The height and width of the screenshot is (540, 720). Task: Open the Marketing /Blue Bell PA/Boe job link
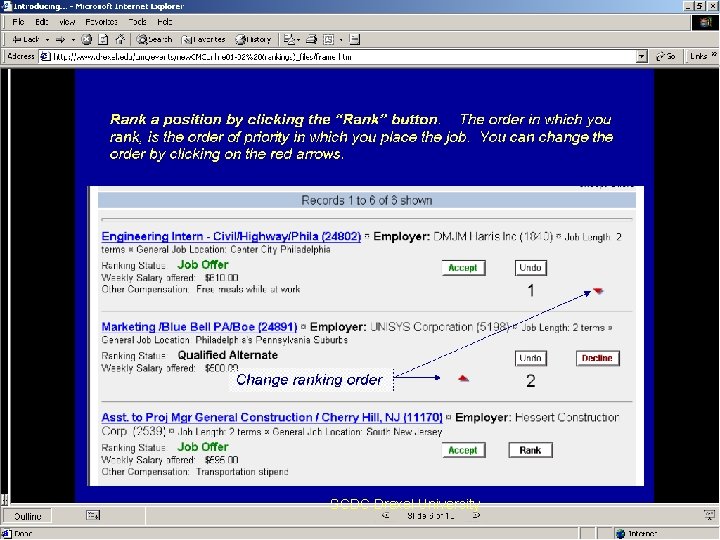click(x=199, y=327)
